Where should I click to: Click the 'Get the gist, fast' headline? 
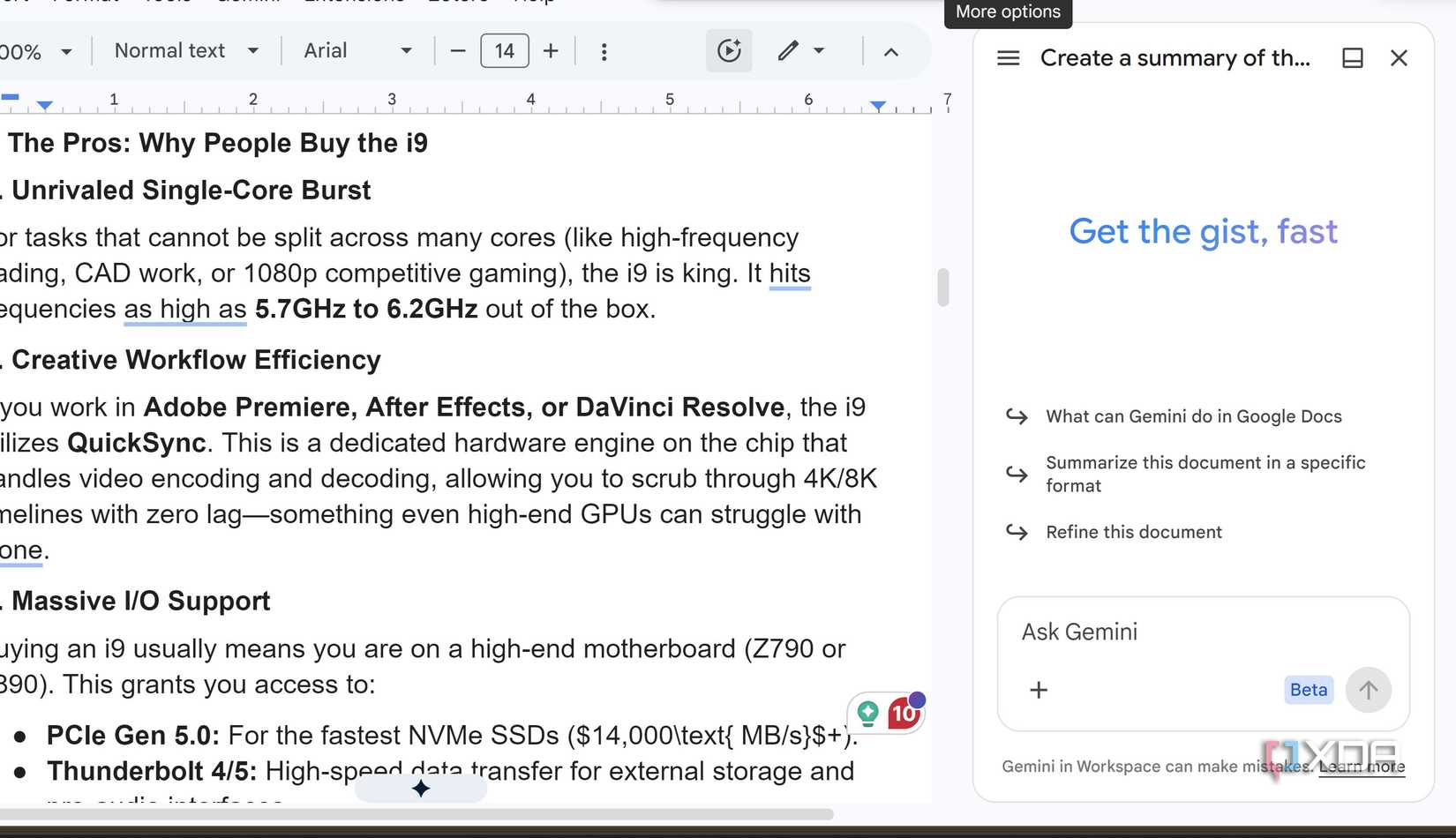click(1204, 232)
